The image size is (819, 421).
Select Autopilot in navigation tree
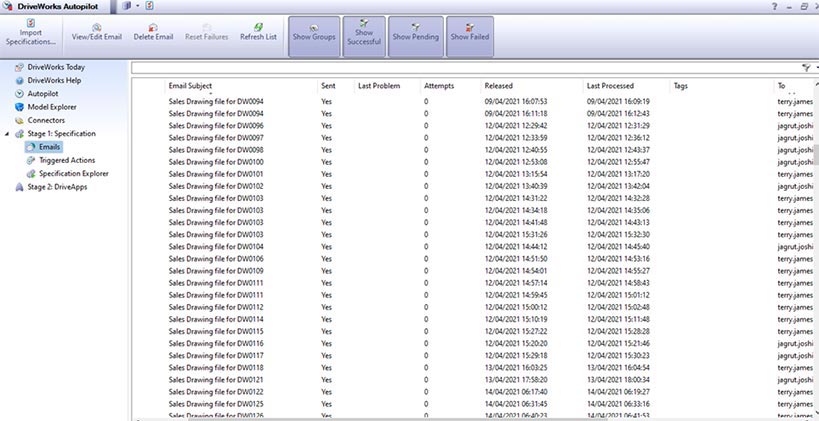[x=43, y=93]
